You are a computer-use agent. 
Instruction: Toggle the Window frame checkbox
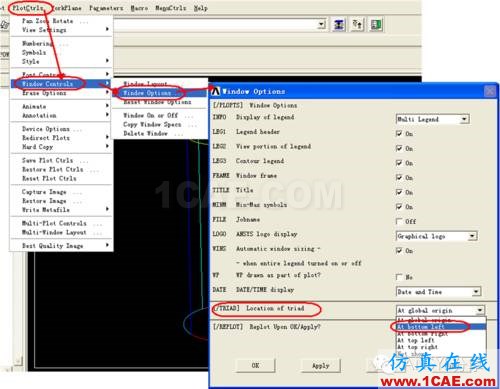click(x=399, y=177)
